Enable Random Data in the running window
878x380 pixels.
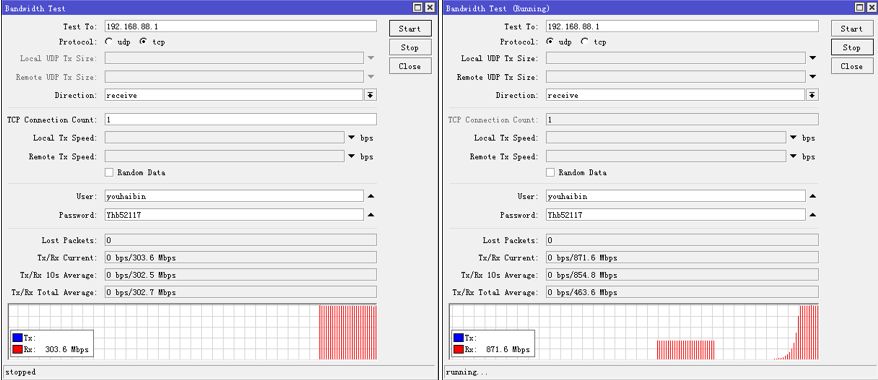pos(550,172)
